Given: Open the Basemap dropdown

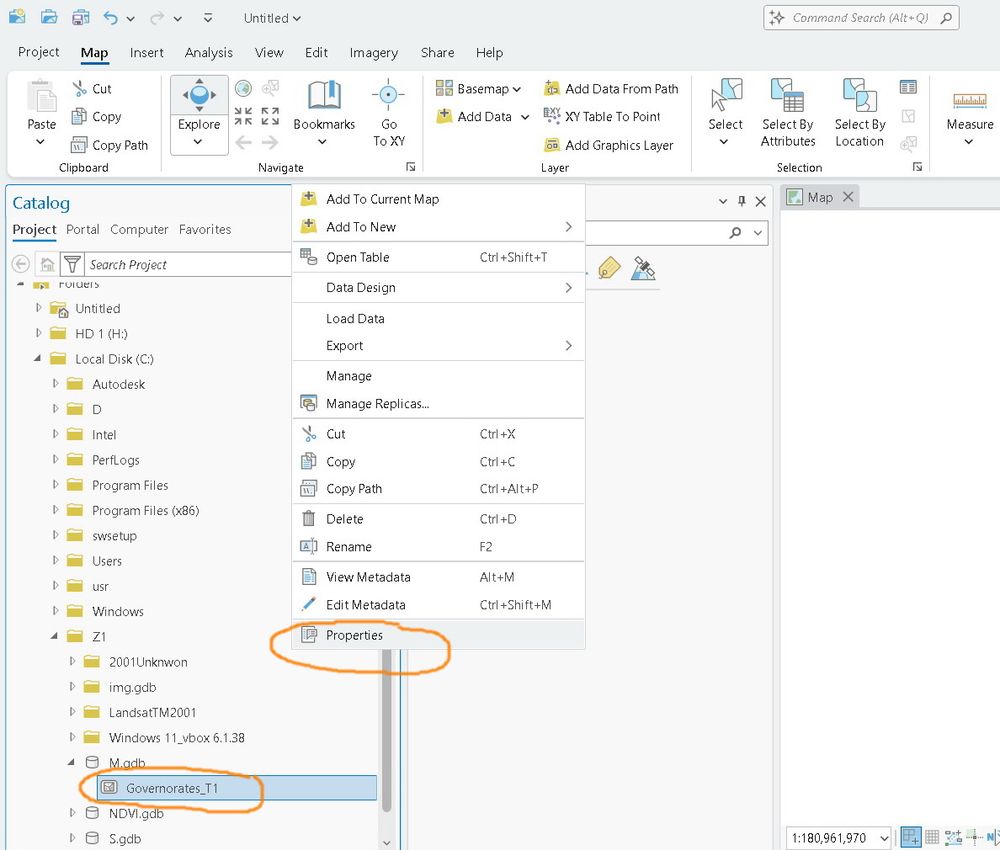Looking at the screenshot, I should point(478,89).
